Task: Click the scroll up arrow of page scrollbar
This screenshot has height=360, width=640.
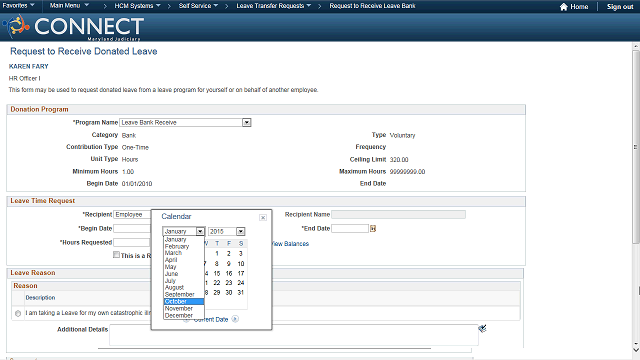Action: tap(636, 47)
